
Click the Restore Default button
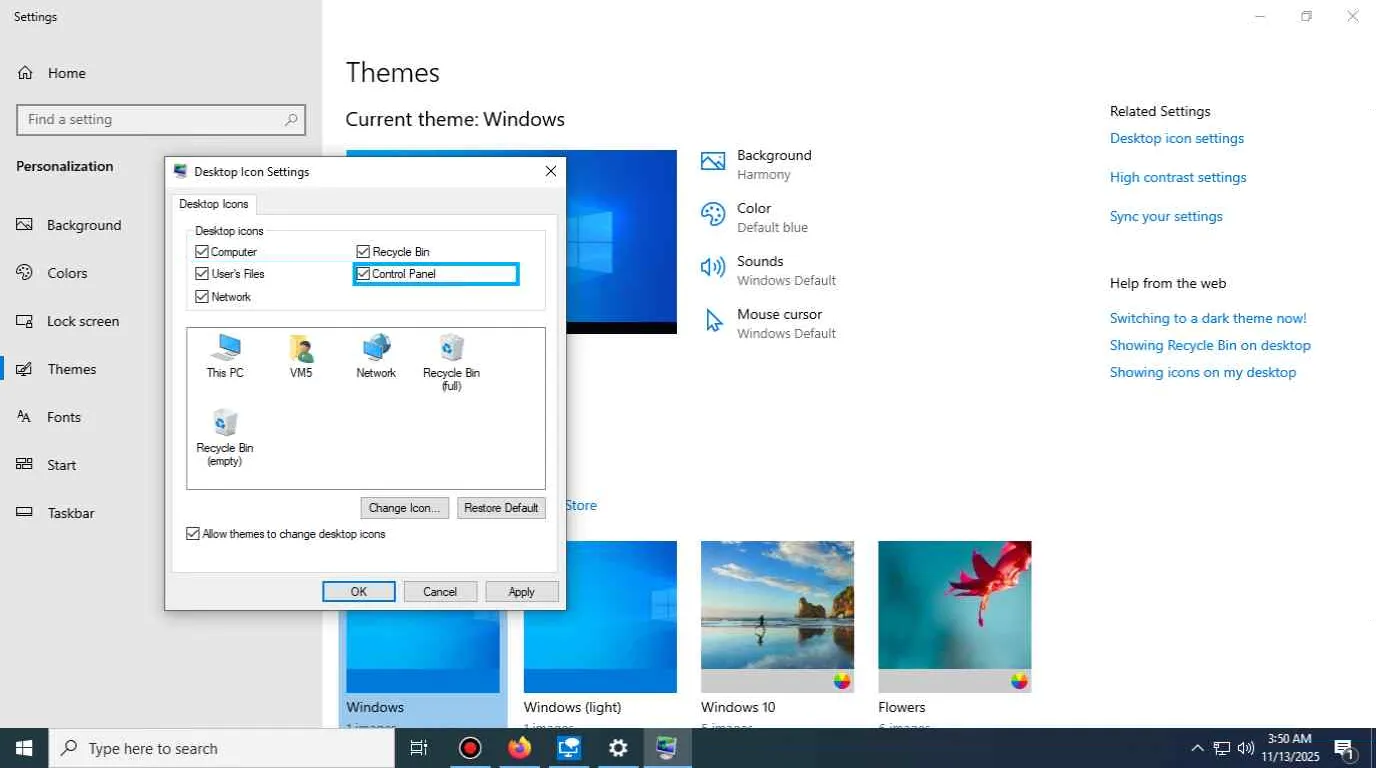point(501,508)
